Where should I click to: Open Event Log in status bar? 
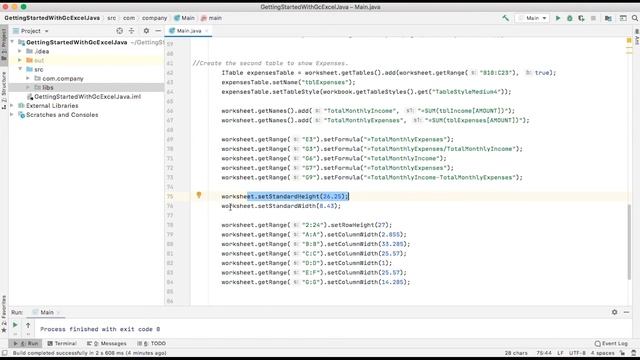611,343
